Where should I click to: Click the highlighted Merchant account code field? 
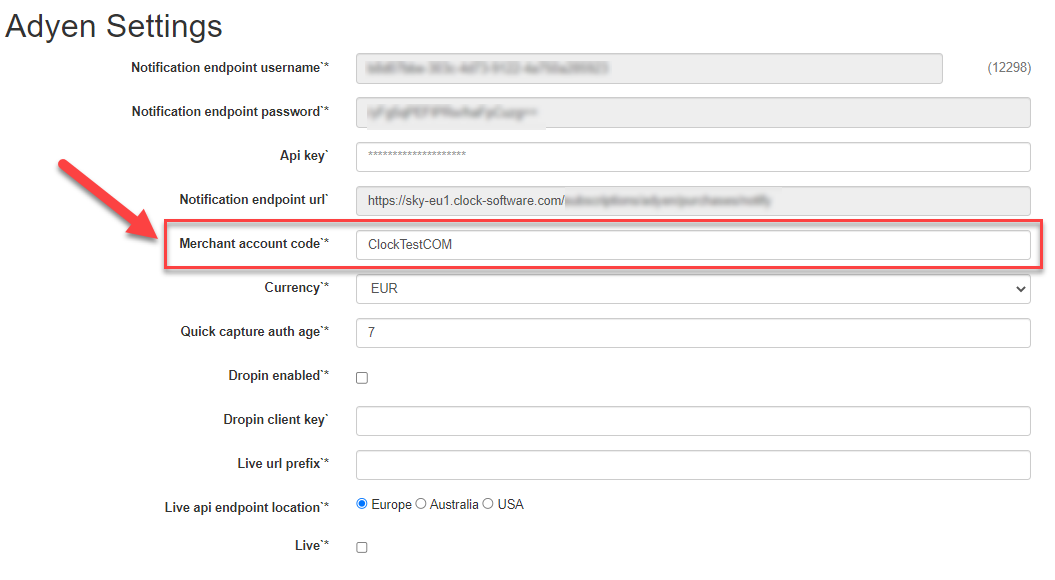pyautogui.click(x=690, y=245)
